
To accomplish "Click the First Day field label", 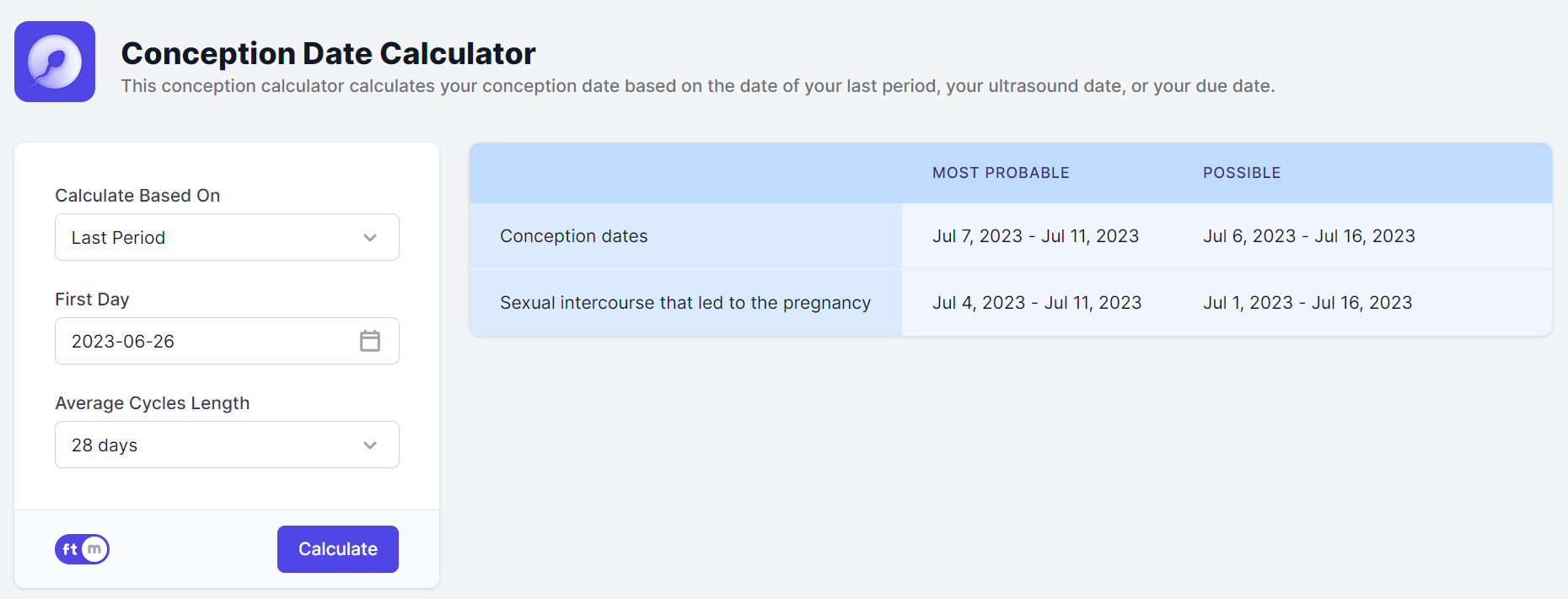I will 92,299.
